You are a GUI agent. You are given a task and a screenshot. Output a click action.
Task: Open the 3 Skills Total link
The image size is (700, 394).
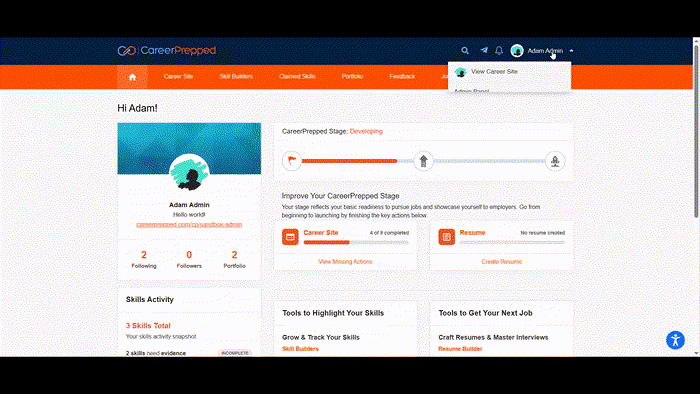tap(148, 326)
